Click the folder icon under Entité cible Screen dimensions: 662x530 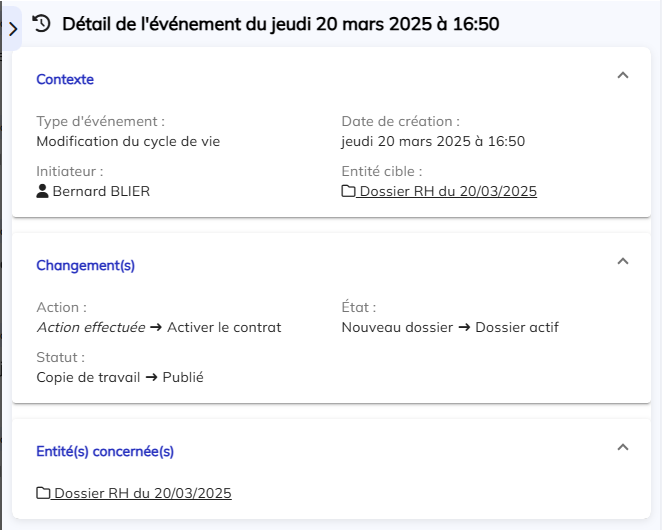(349, 191)
